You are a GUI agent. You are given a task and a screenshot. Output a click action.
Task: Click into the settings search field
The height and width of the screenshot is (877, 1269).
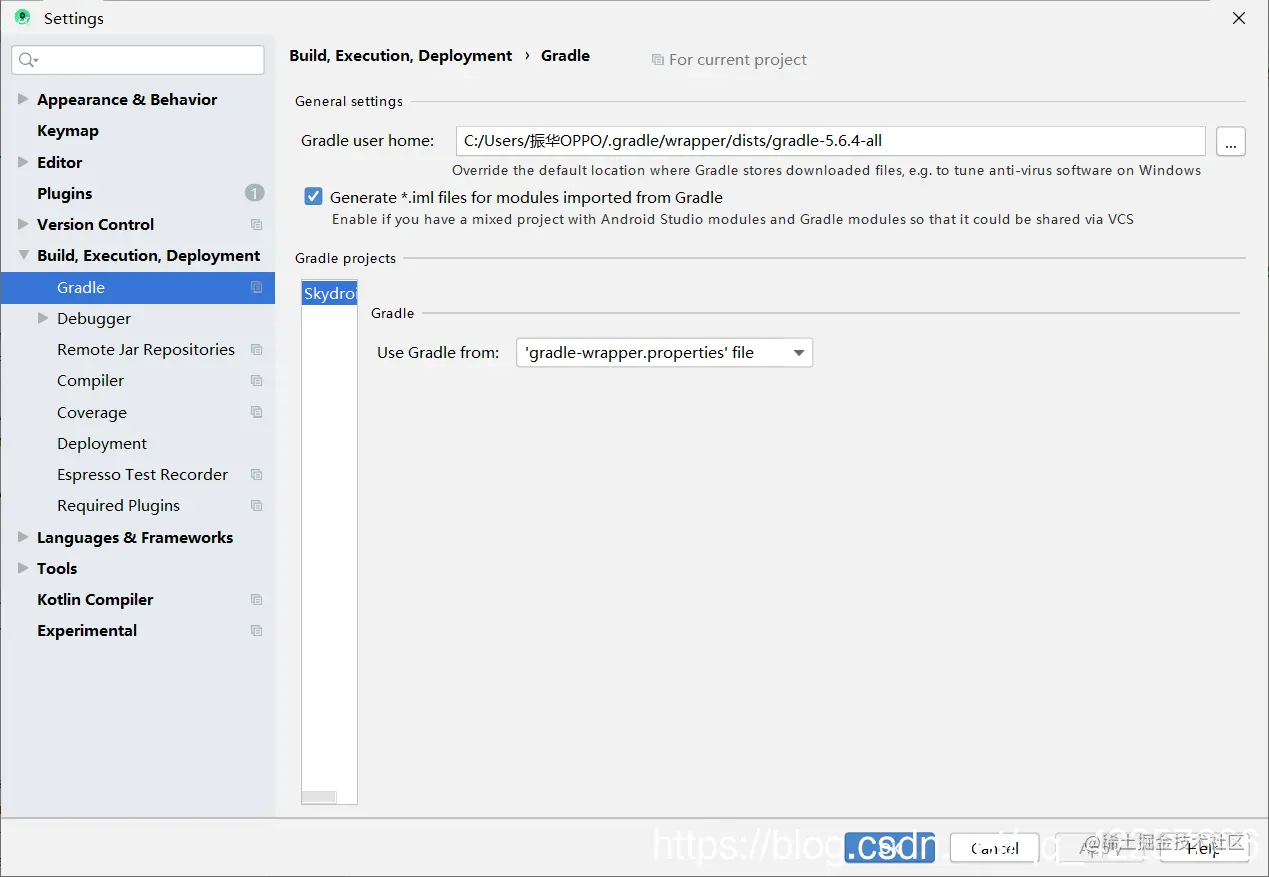click(138, 60)
